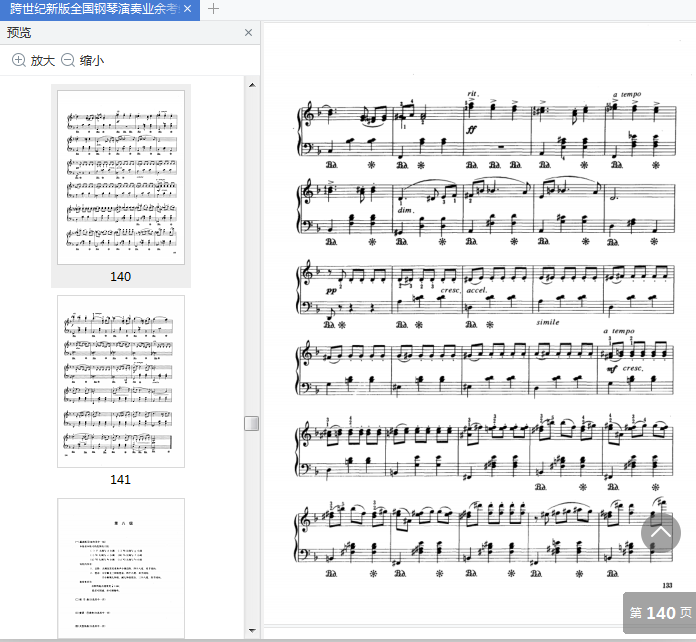Click the 放大 label
This screenshot has width=696, height=642.
click(43, 60)
